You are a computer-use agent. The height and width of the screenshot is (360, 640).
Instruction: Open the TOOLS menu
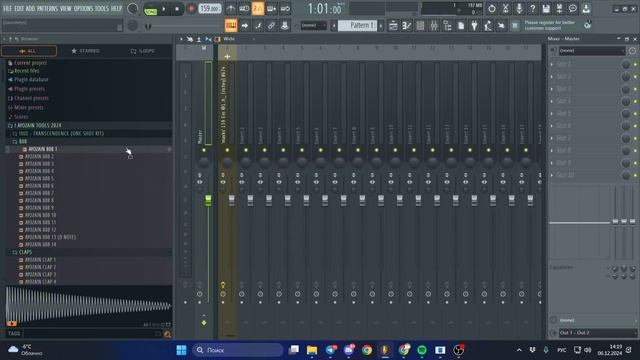click(x=102, y=8)
